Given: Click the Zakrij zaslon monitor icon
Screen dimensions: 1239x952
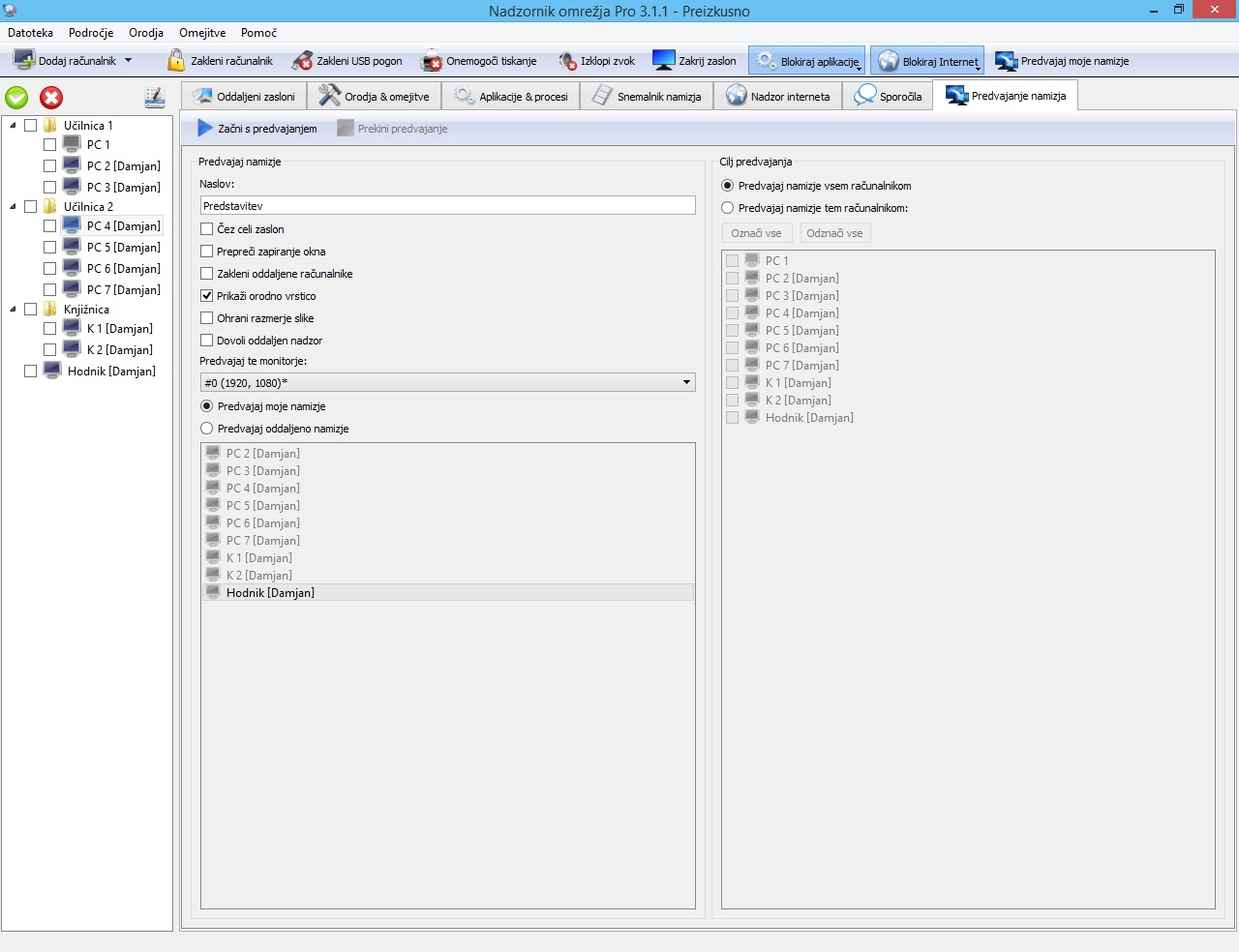Looking at the screenshot, I should [x=663, y=61].
